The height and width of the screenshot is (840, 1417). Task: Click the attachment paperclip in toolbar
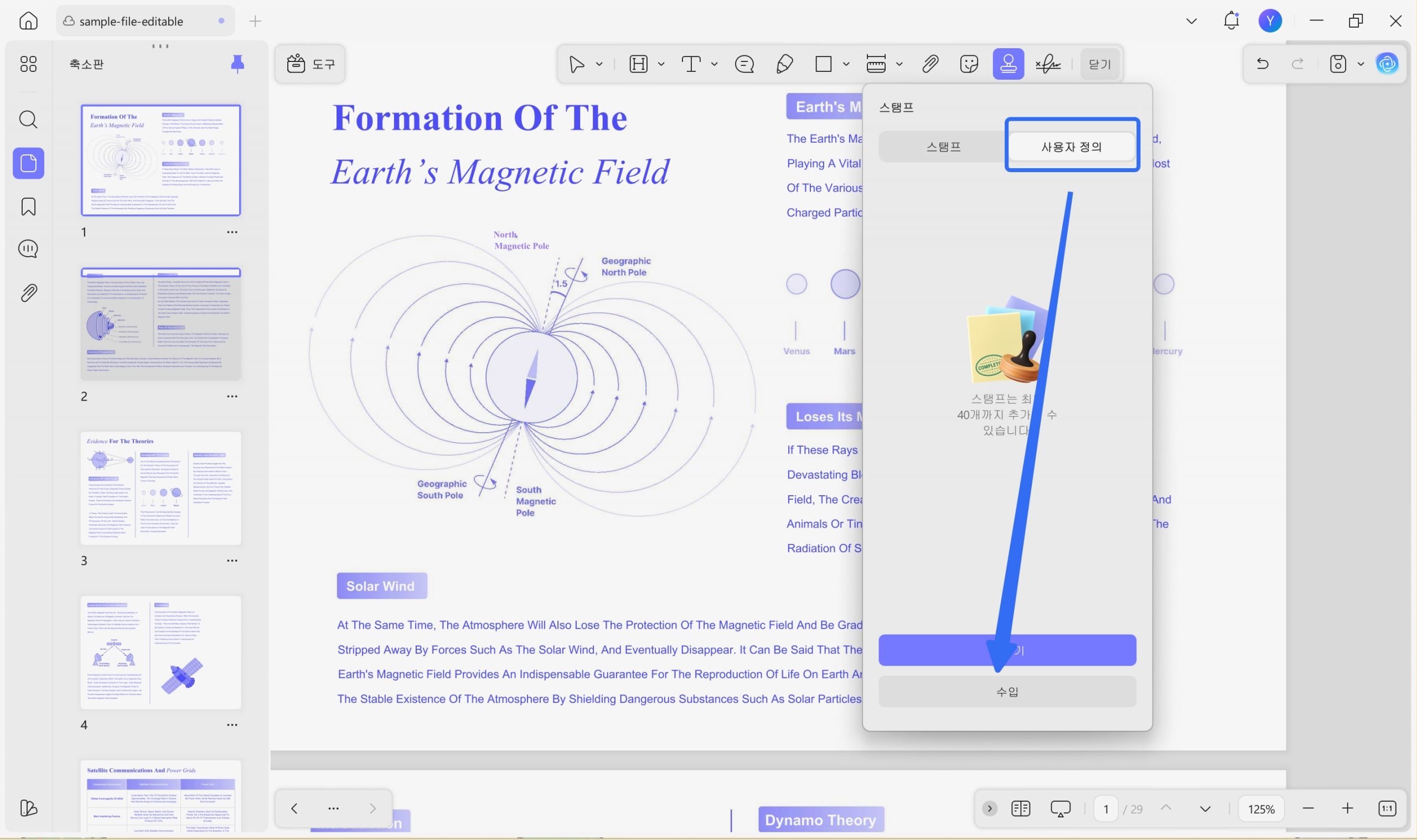[929, 64]
